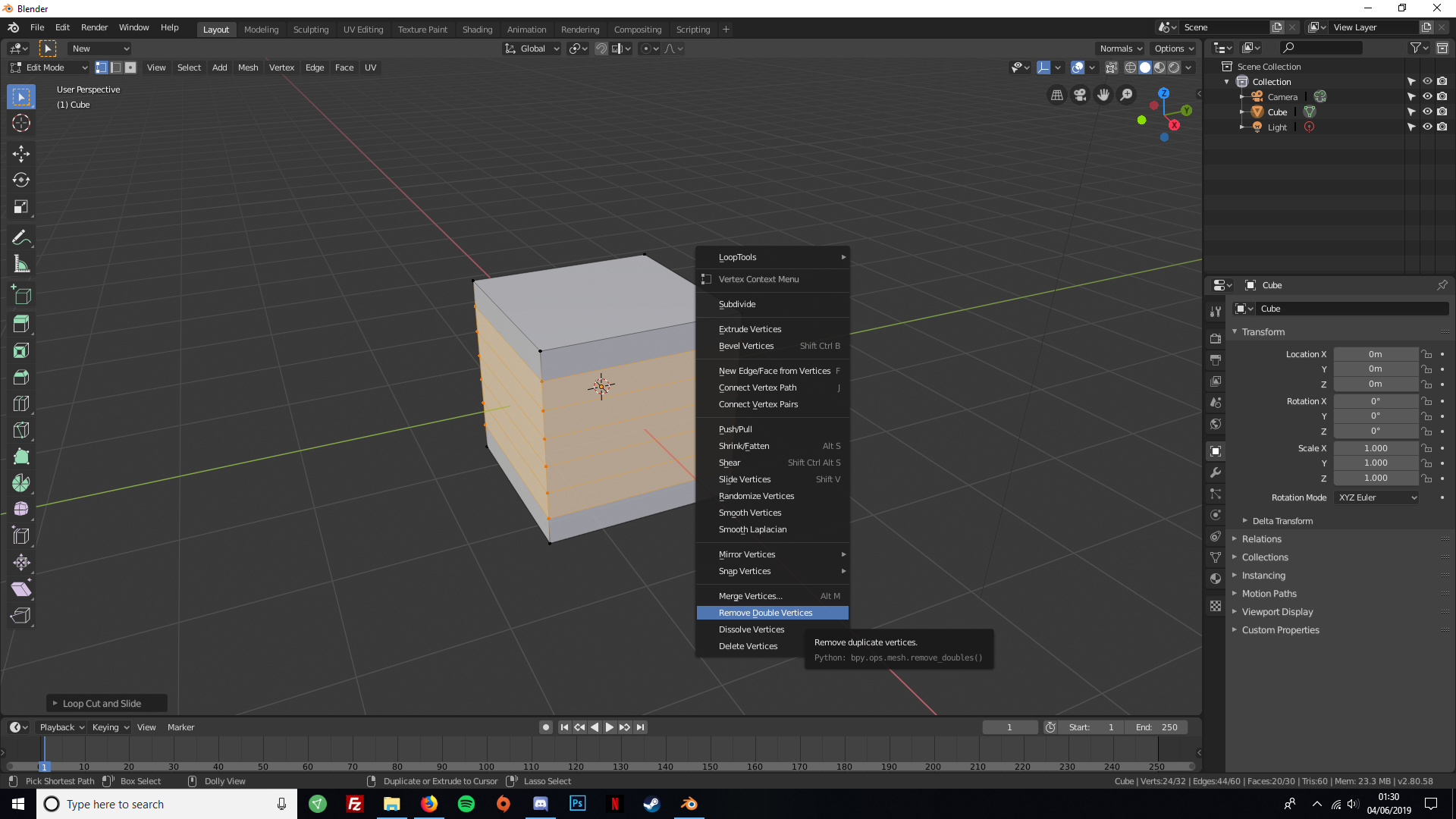Select the Measure tool
Screen dimensions: 1456x819
tap(20, 264)
